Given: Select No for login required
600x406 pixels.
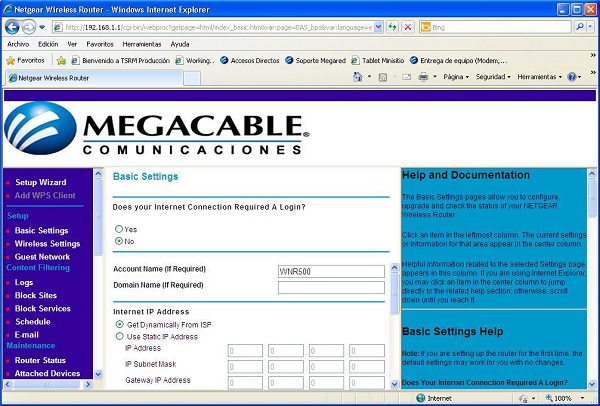Looking at the screenshot, I should [119, 241].
